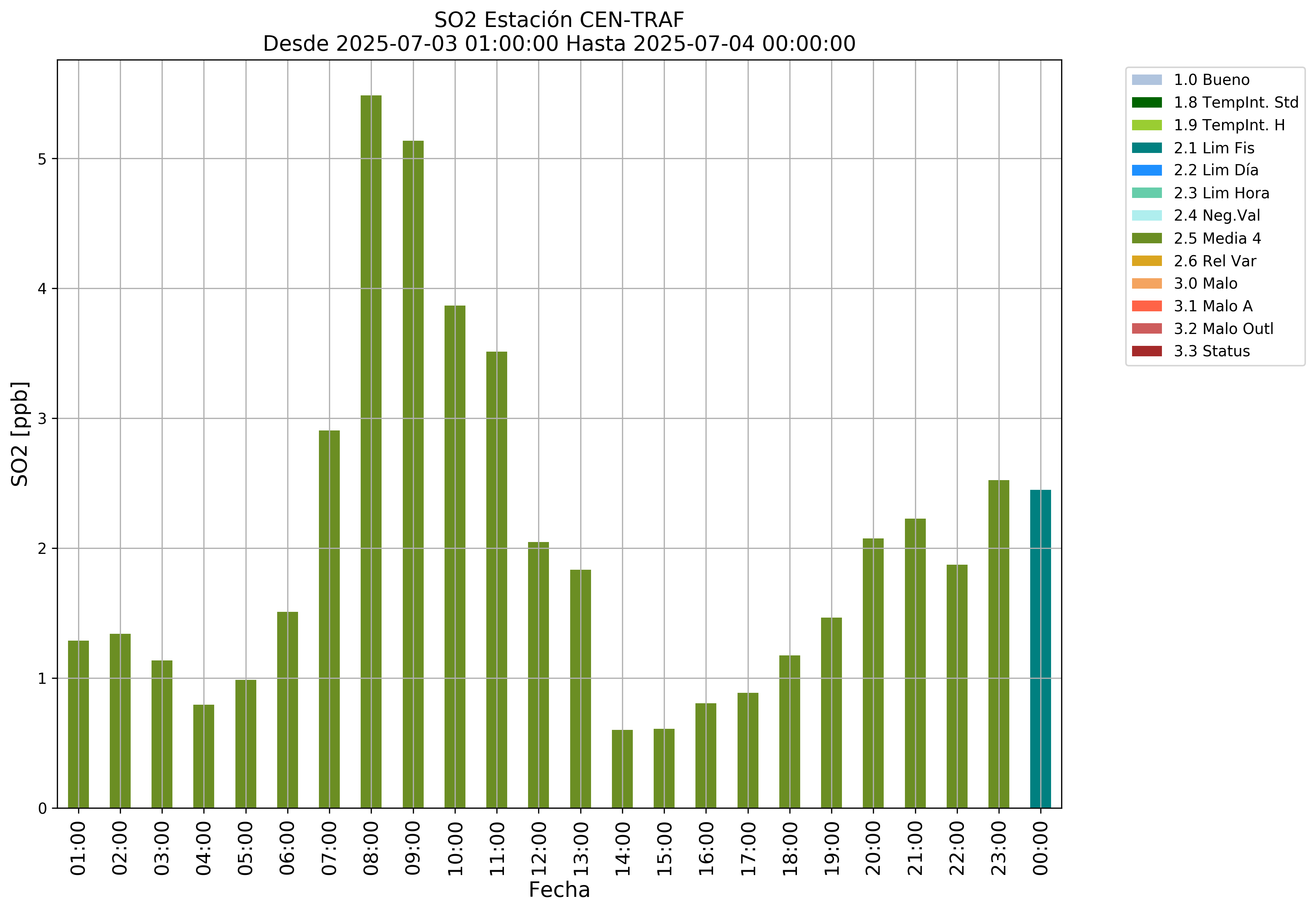Click the 1.0 Bueno legend color swatch
The width and height of the screenshot is (1316, 912).
pos(1146,80)
